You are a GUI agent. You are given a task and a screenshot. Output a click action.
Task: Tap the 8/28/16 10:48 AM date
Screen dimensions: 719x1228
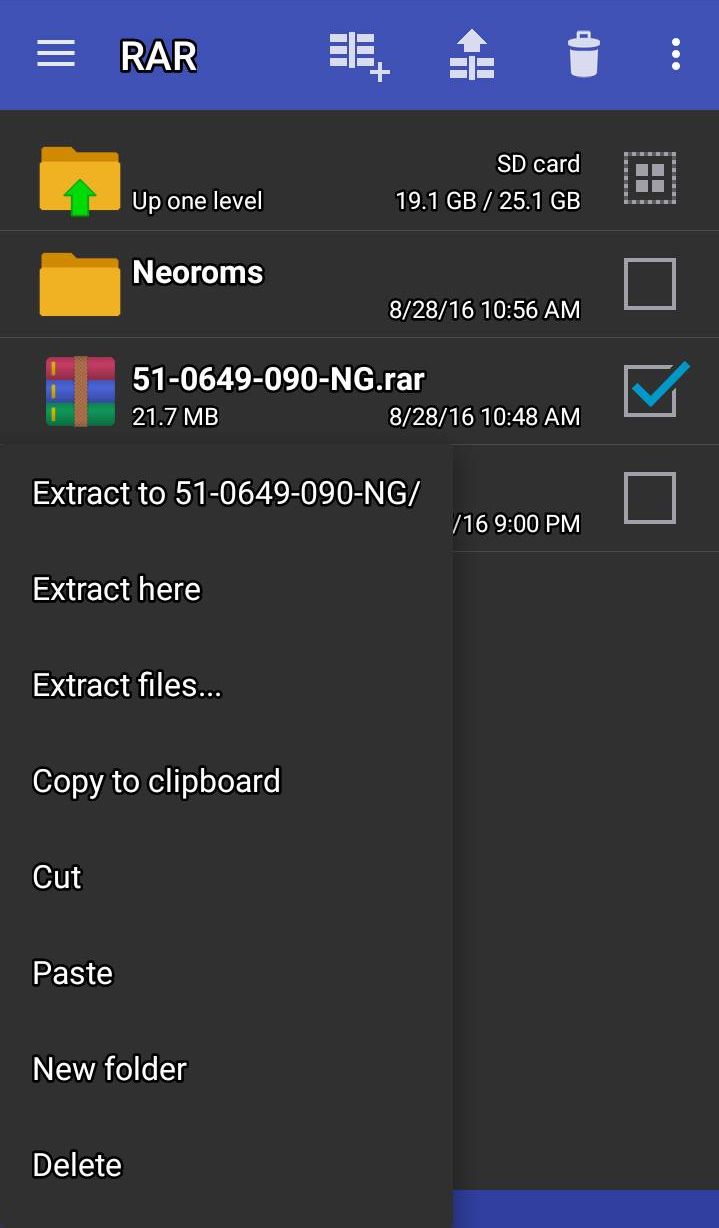click(x=484, y=416)
